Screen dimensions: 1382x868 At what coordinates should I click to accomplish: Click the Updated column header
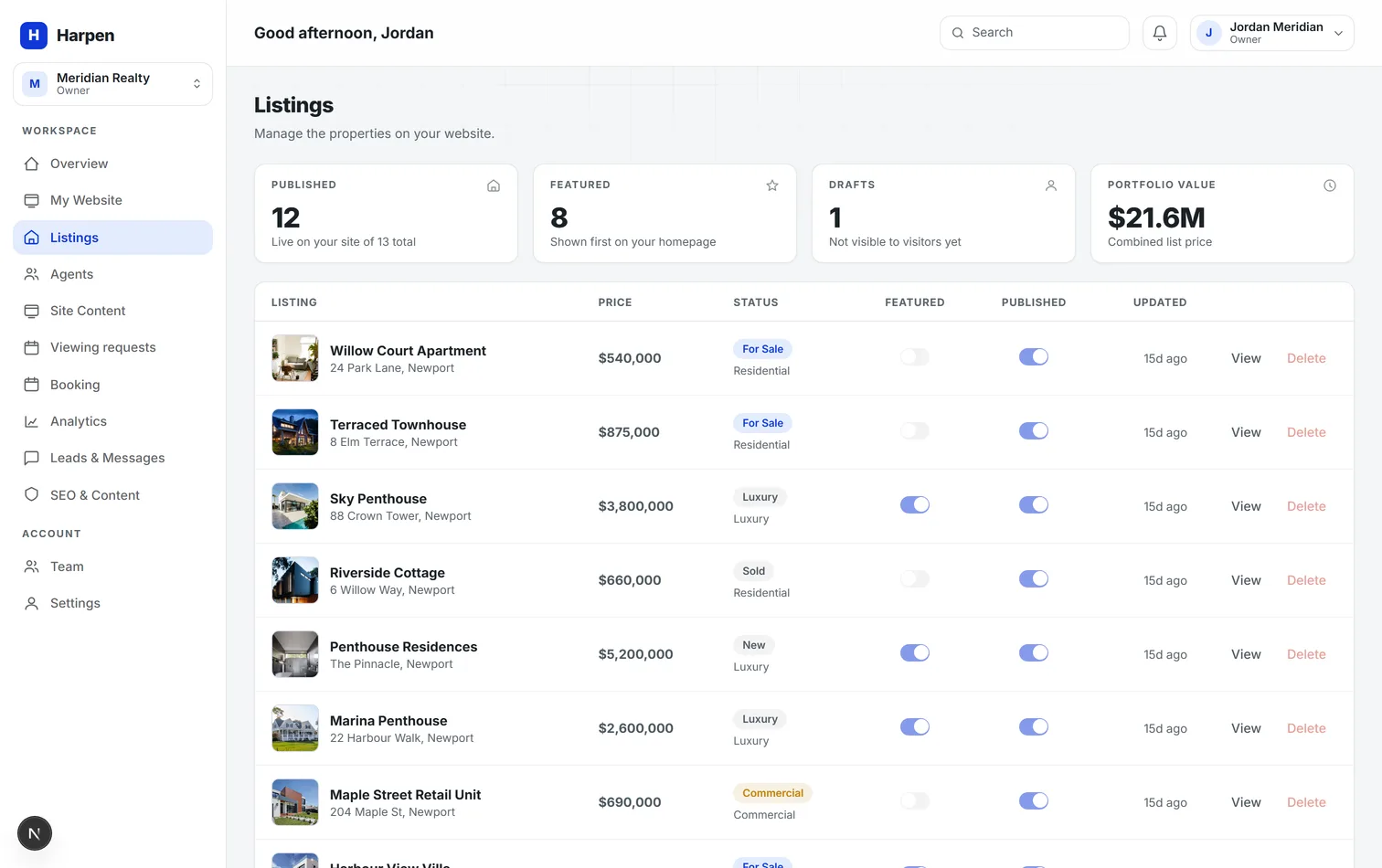[x=1160, y=302]
